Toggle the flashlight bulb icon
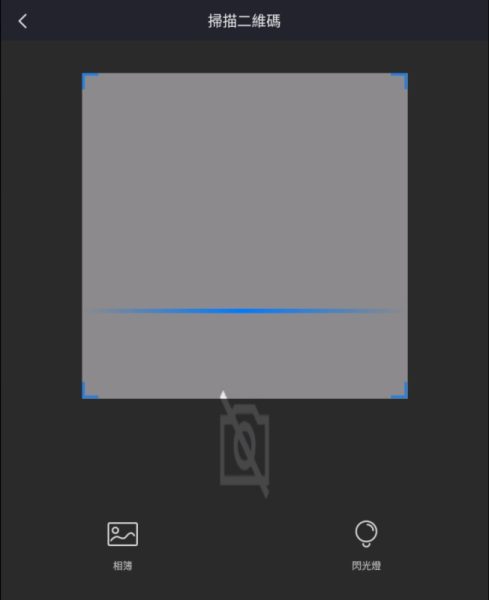 pos(366,533)
